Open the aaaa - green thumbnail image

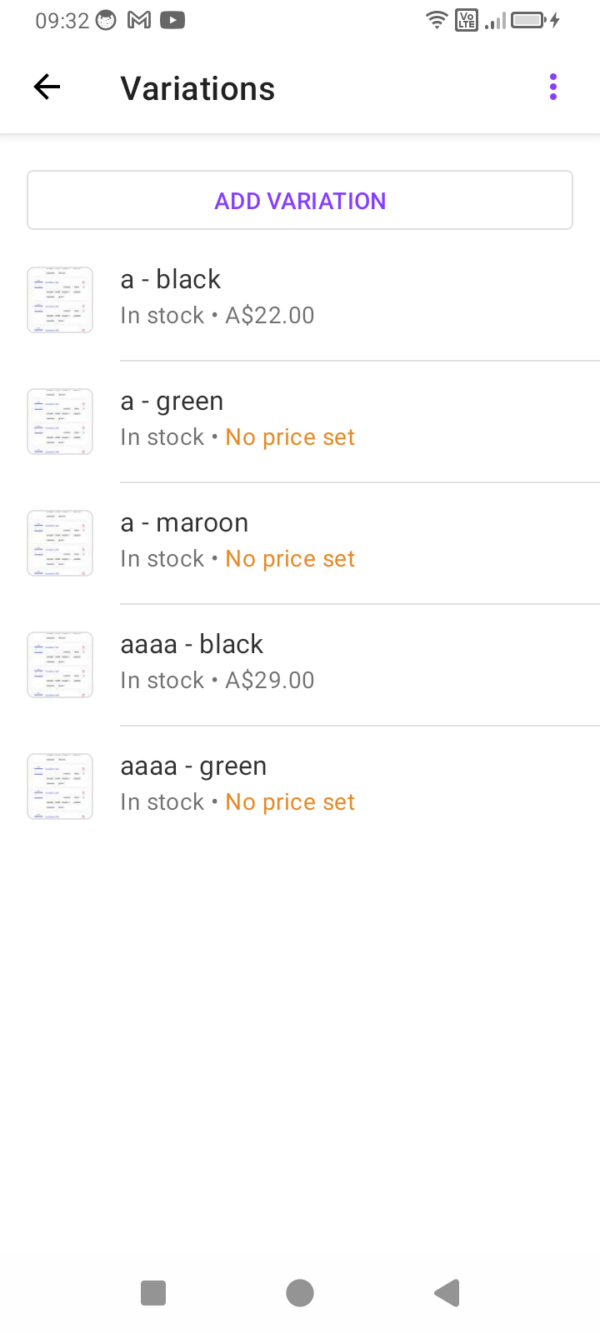point(60,787)
